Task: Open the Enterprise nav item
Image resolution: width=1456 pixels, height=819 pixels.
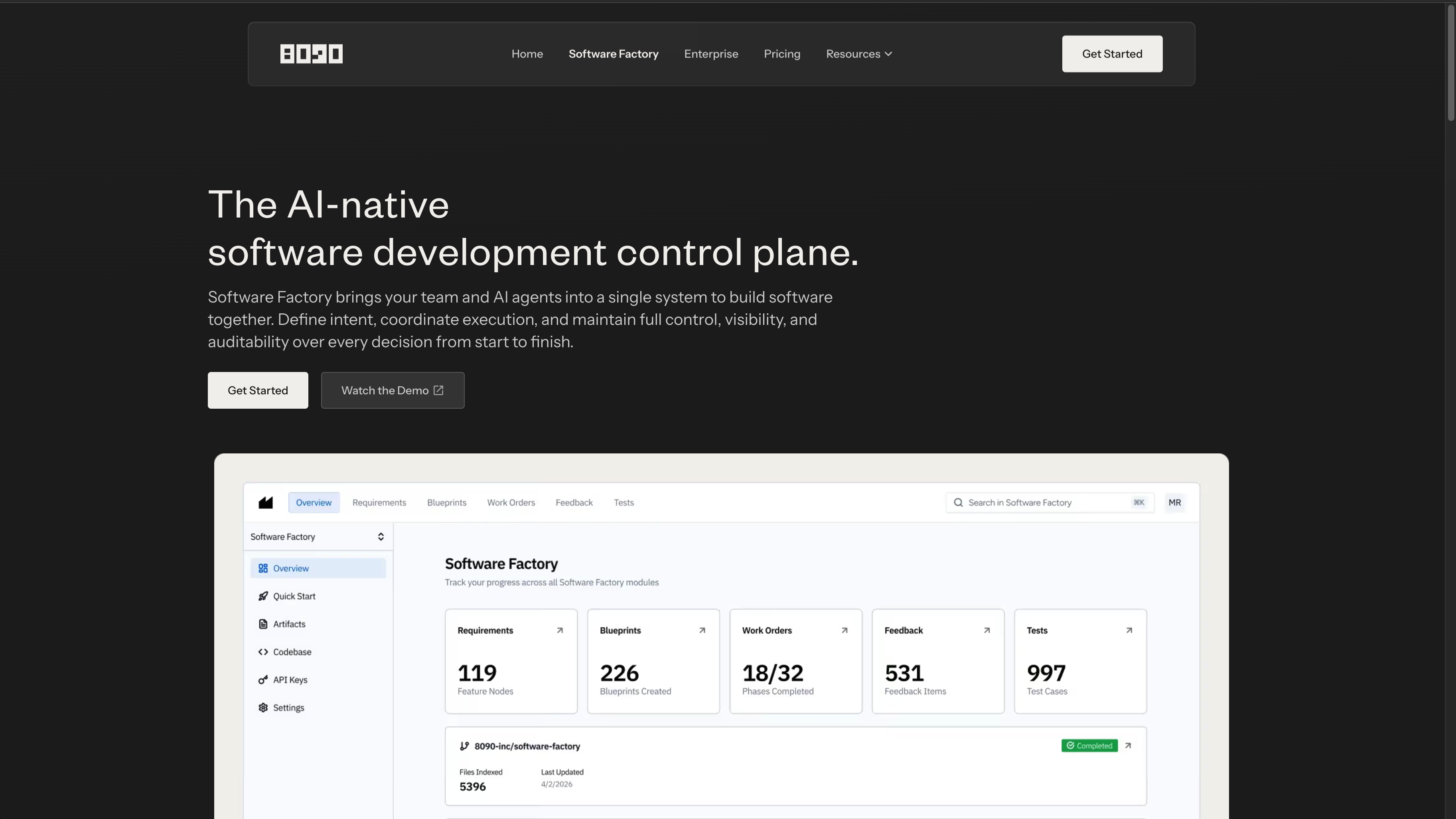Action: click(x=711, y=54)
